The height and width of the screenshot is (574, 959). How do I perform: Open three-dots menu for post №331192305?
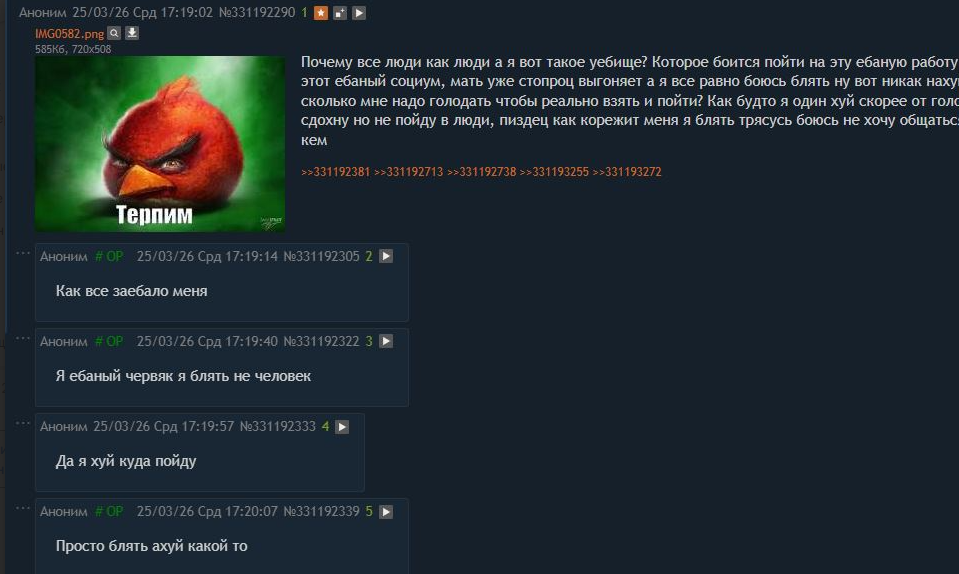(x=23, y=252)
